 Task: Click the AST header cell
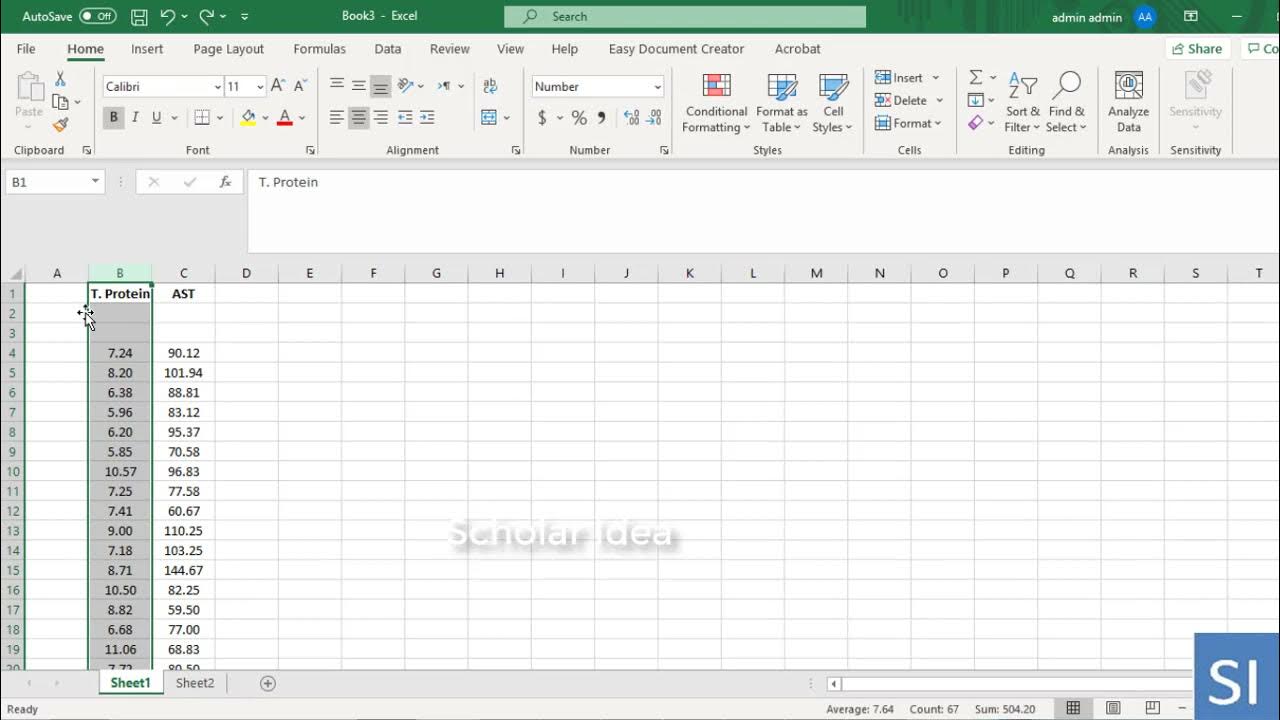(x=184, y=294)
